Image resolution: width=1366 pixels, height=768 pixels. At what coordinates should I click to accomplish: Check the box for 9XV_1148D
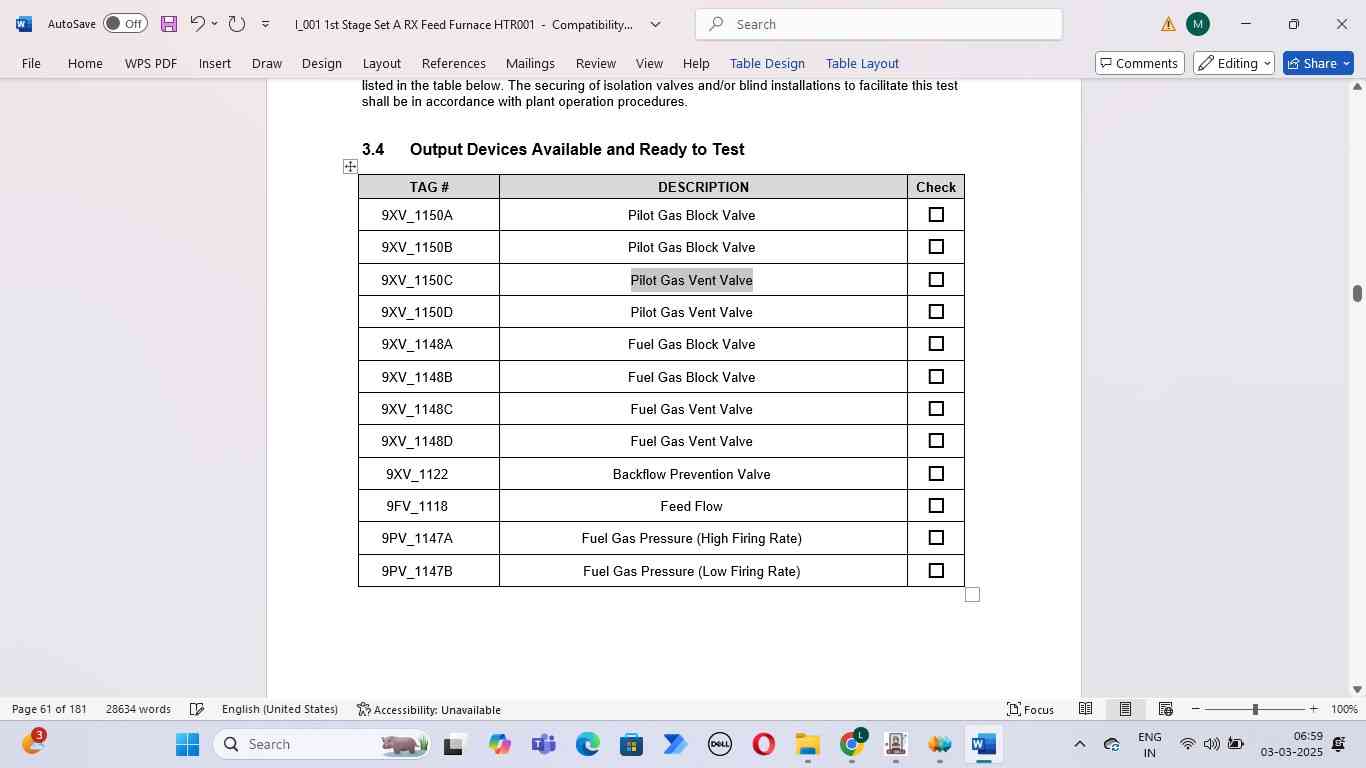point(936,440)
